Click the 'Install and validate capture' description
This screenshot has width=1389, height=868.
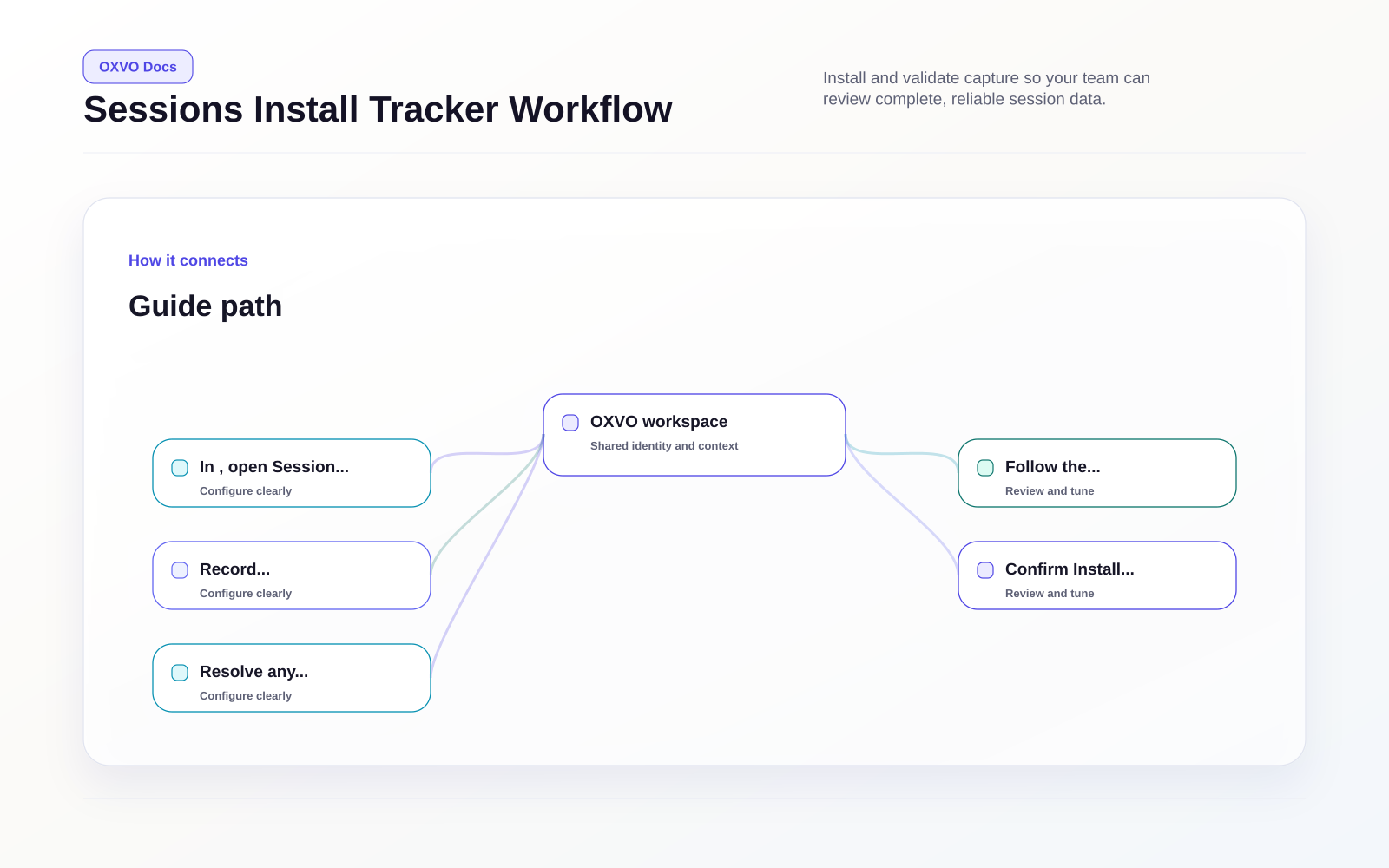(x=986, y=89)
